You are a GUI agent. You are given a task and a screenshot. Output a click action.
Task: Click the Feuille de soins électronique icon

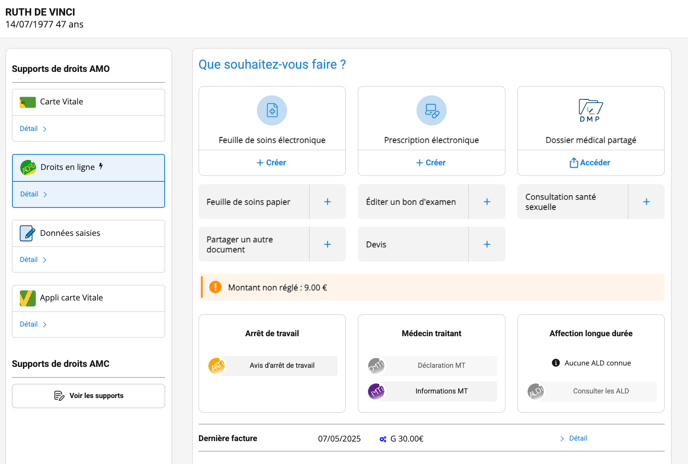(x=272, y=111)
